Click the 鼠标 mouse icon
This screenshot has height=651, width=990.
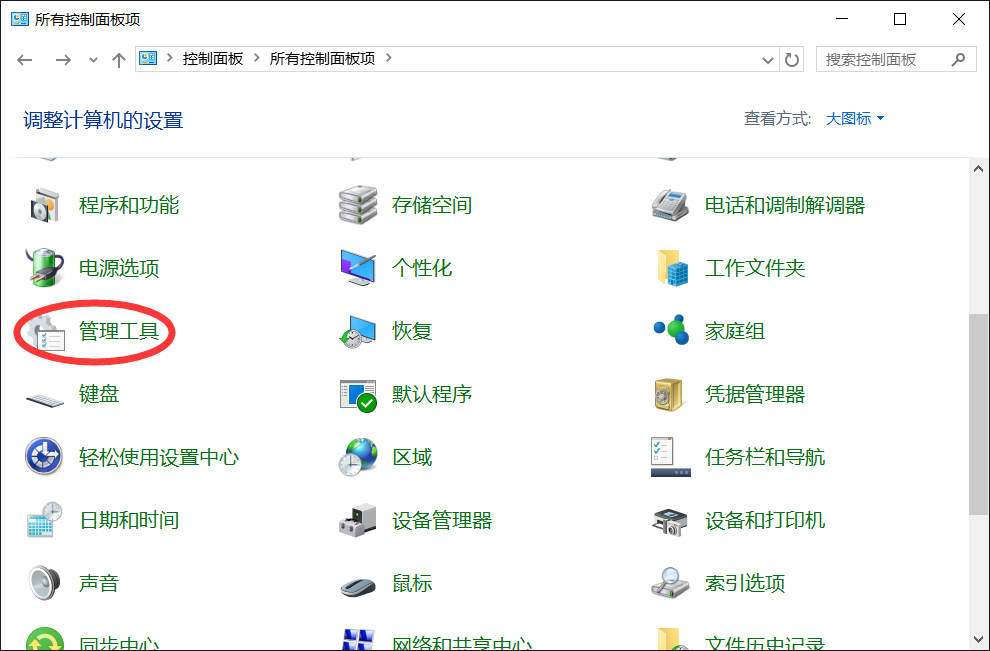[x=358, y=584]
